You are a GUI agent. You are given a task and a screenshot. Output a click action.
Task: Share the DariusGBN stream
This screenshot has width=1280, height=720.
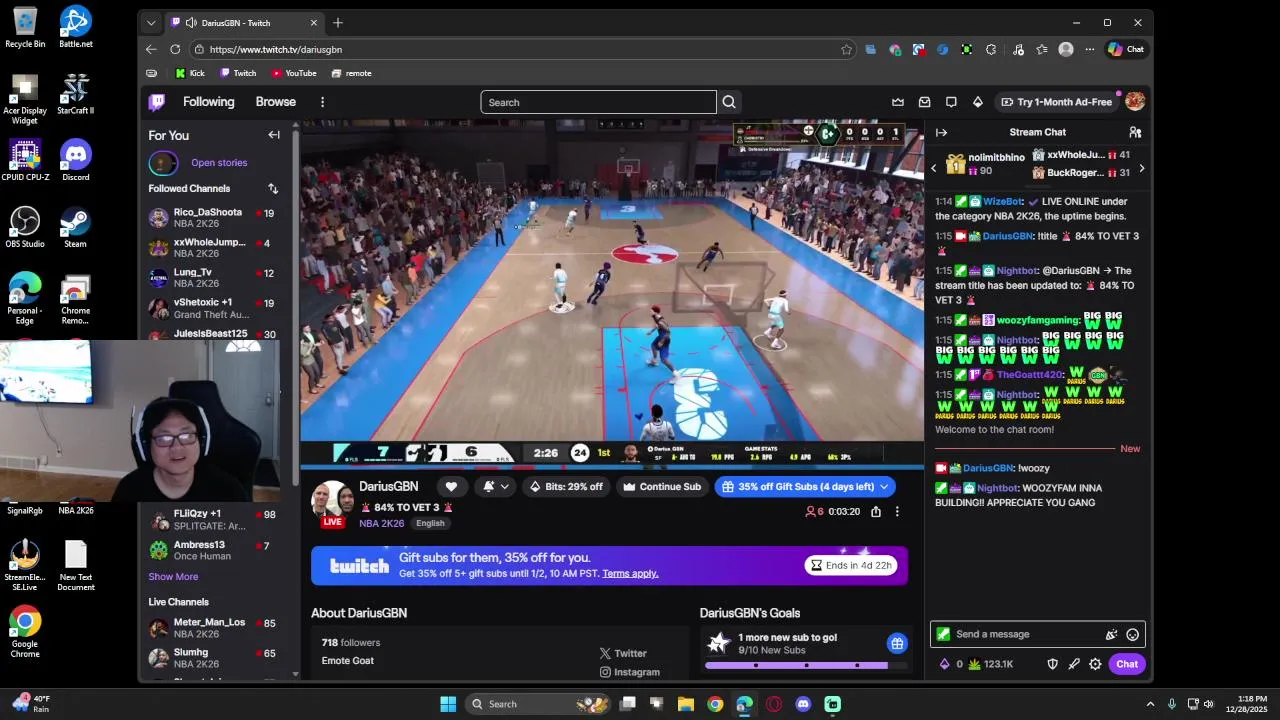pos(876,511)
